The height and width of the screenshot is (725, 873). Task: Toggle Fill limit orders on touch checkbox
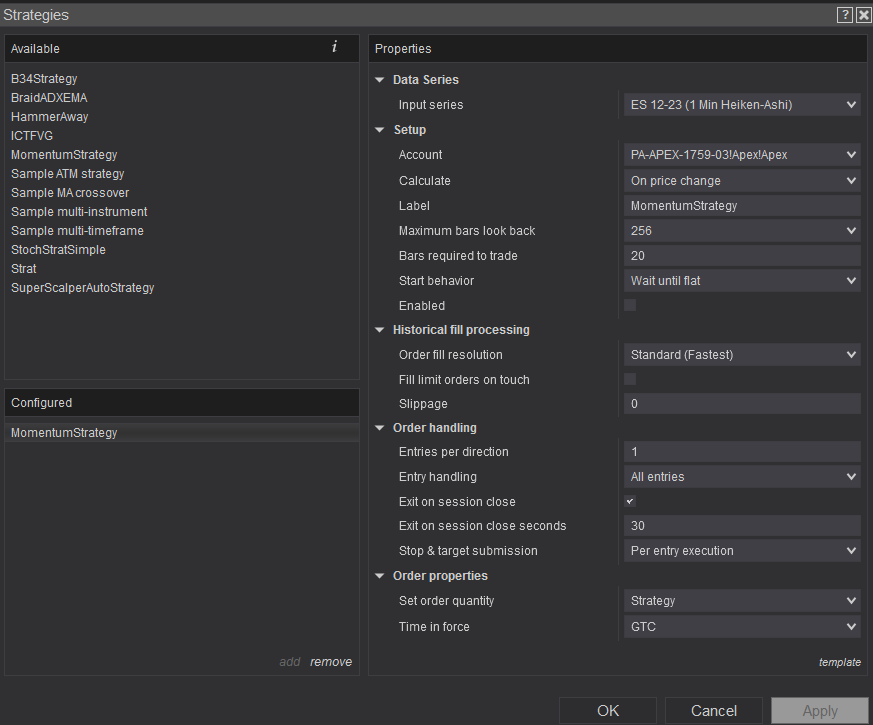[630, 379]
